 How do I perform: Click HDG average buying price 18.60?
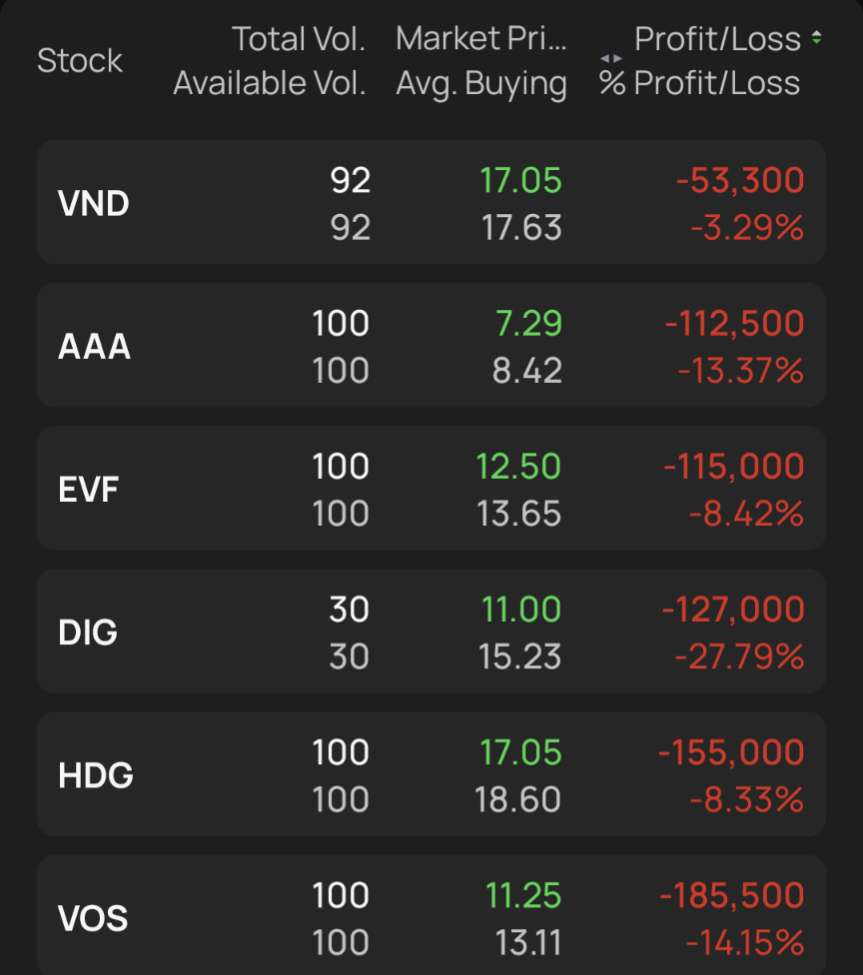pyautogui.click(x=518, y=800)
